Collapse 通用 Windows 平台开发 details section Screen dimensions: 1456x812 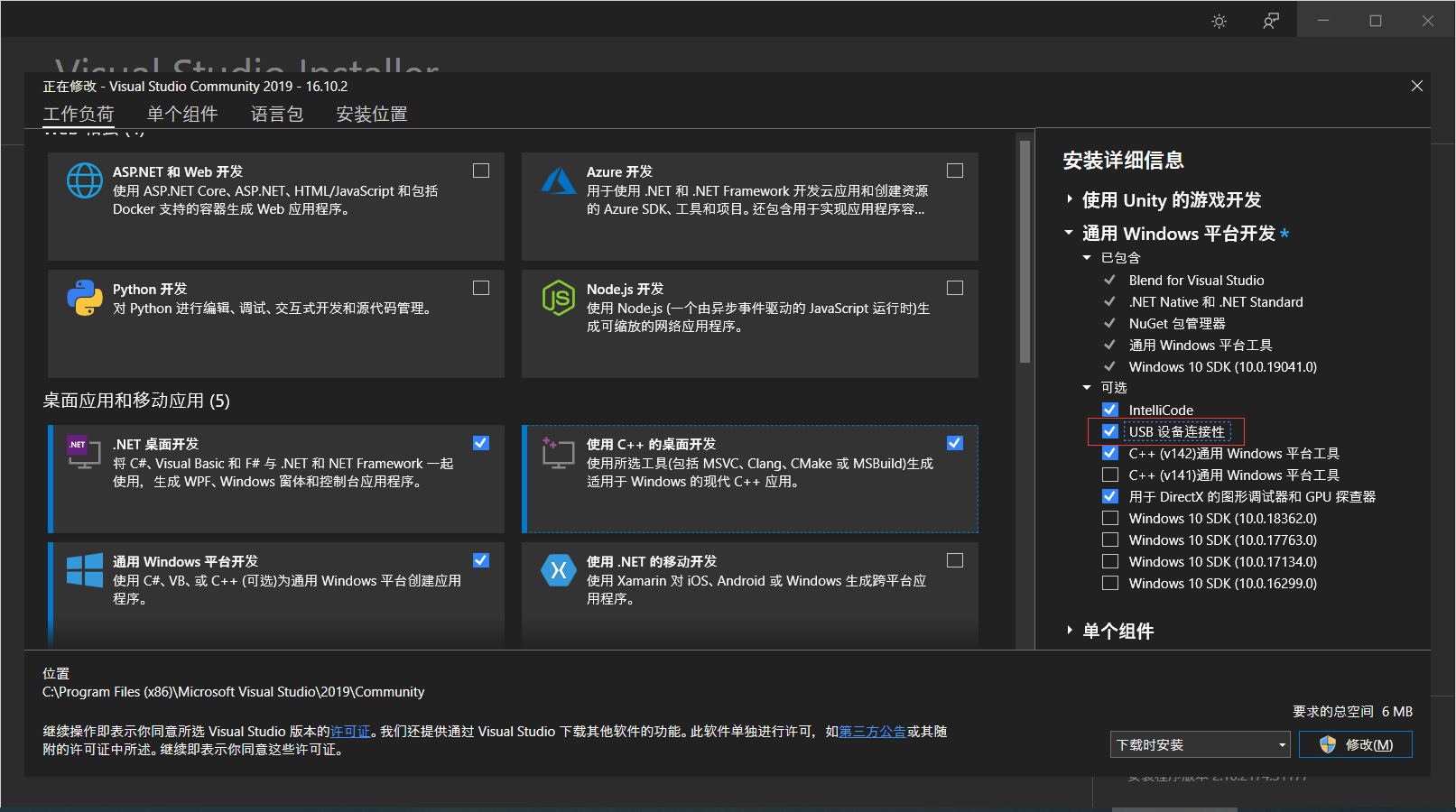pyautogui.click(x=1070, y=233)
